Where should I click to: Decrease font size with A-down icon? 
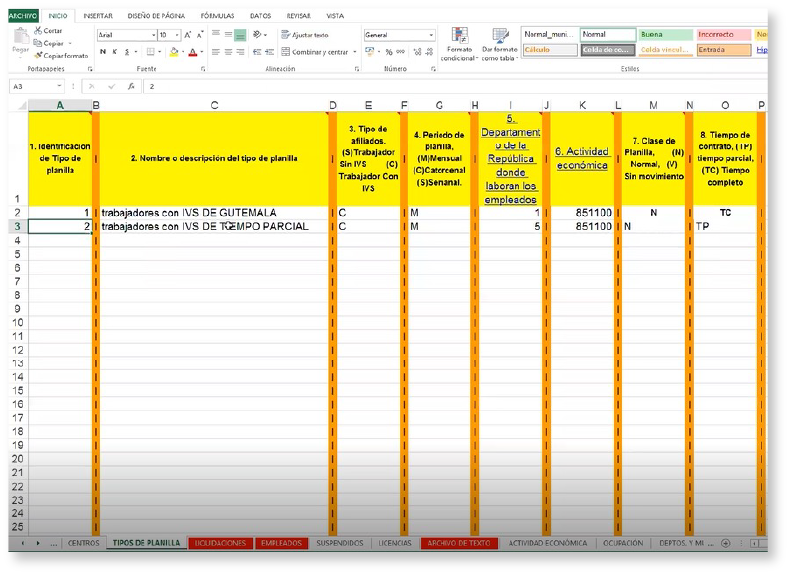[x=200, y=35]
